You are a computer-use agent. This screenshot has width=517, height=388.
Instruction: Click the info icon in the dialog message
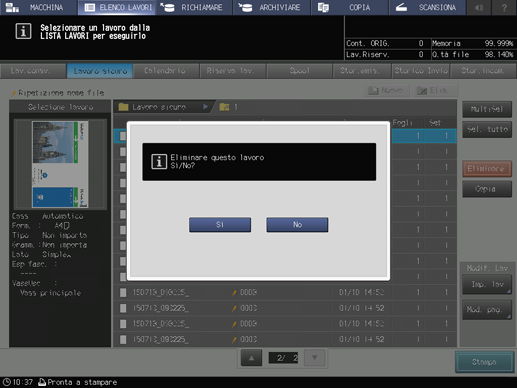click(x=159, y=162)
